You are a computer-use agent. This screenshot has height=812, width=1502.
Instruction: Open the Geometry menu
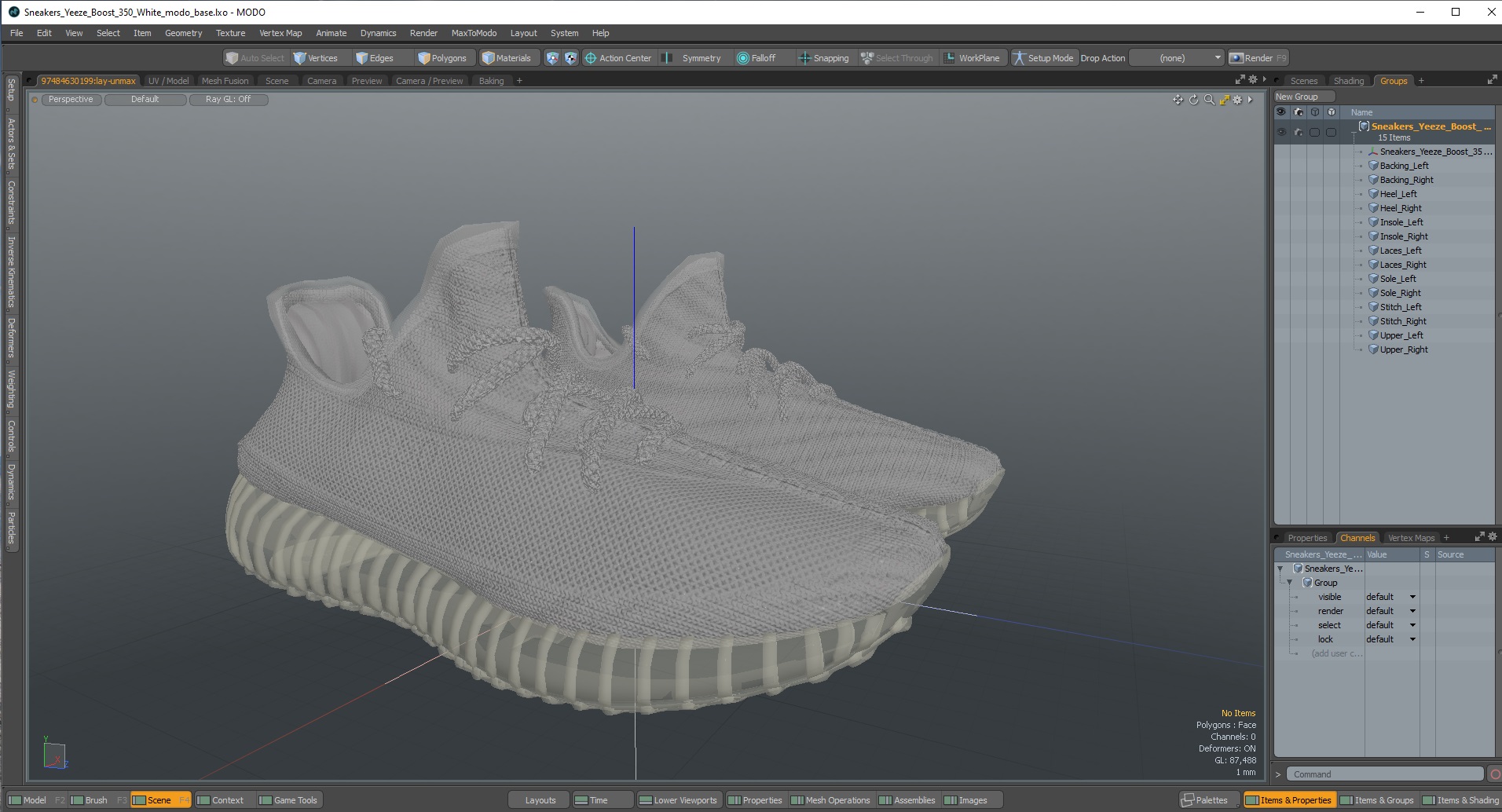click(183, 33)
